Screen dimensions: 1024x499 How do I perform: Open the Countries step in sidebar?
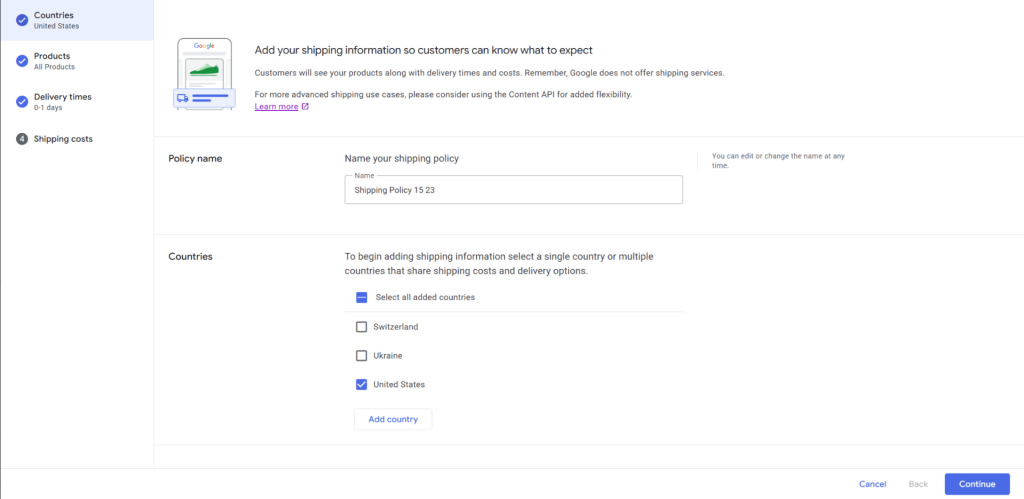click(x=54, y=16)
